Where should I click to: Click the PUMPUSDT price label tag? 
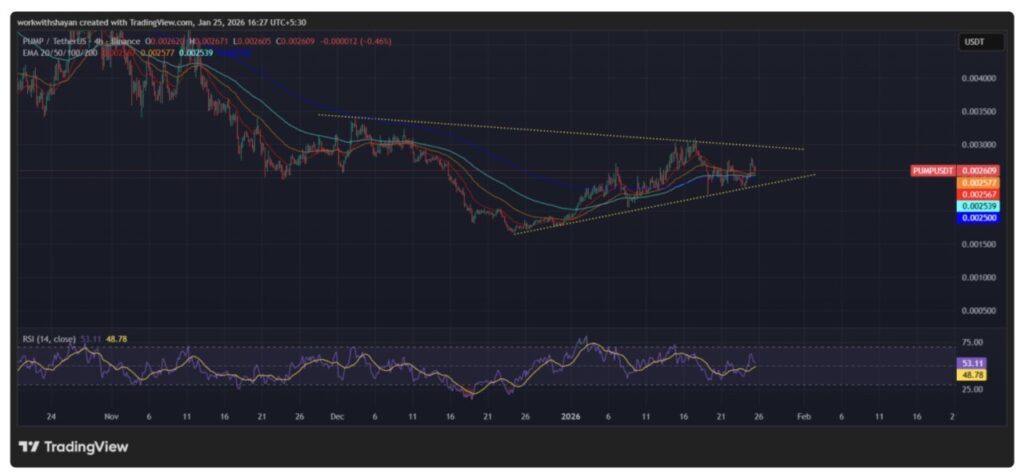[935, 171]
